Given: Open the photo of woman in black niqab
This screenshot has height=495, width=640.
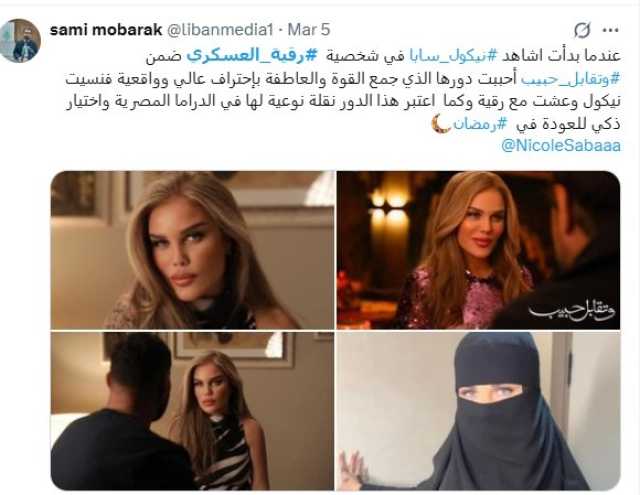Looking at the screenshot, I should (478, 411).
